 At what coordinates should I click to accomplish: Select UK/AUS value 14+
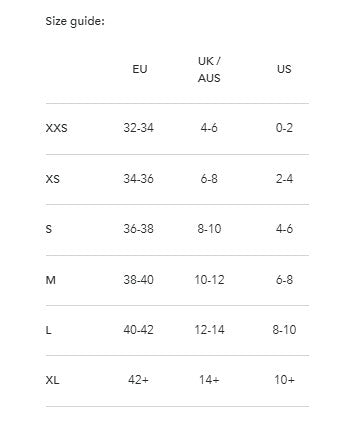[x=209, y=380]
